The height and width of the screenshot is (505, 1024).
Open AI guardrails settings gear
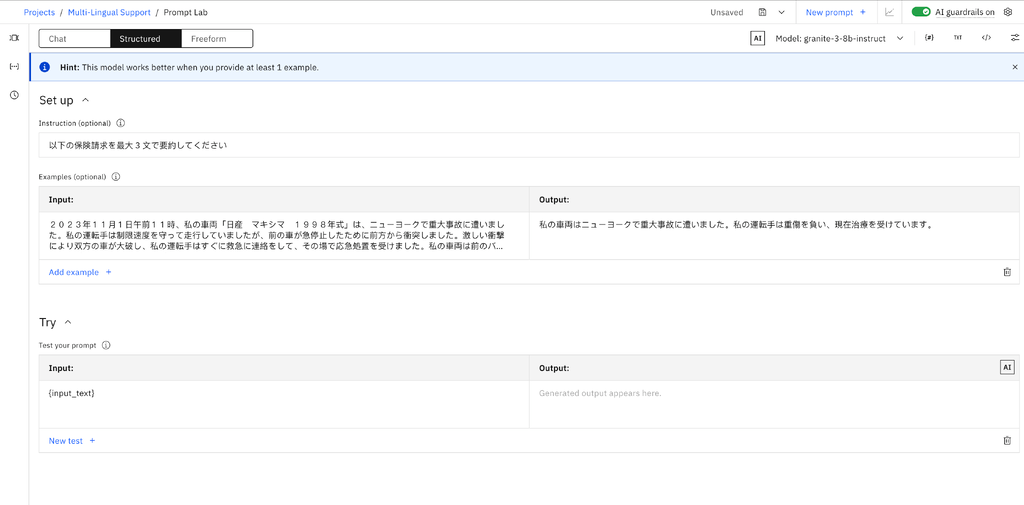coord(1007,12)
